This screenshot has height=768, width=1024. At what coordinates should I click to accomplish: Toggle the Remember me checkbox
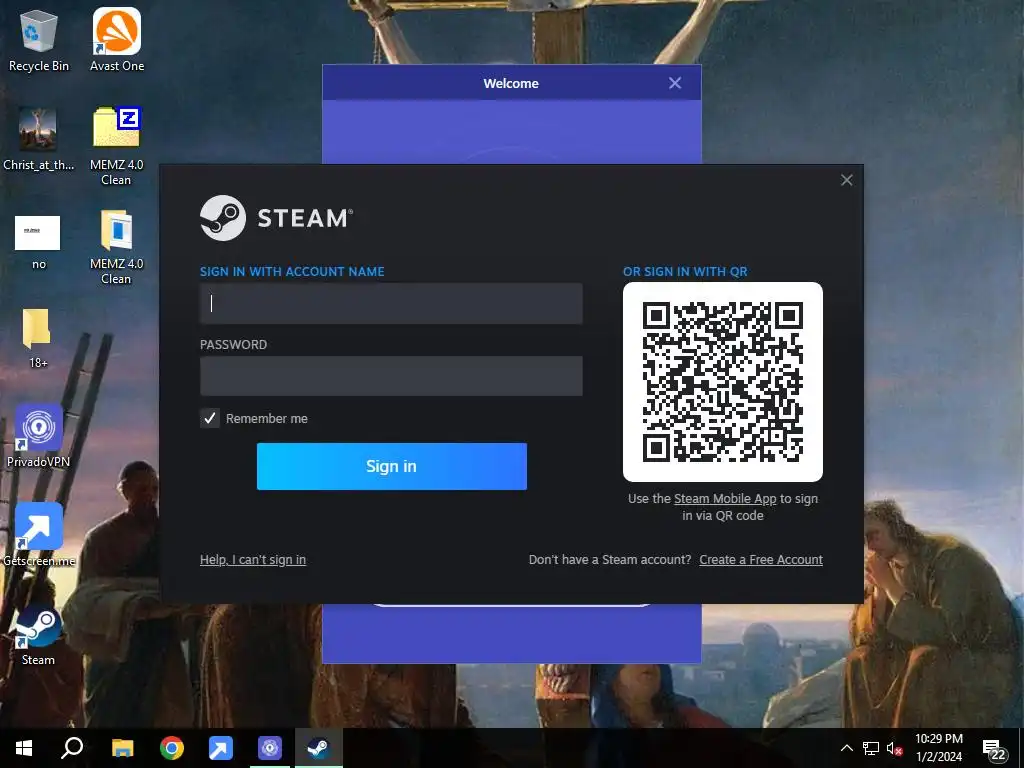coord(210,418)
